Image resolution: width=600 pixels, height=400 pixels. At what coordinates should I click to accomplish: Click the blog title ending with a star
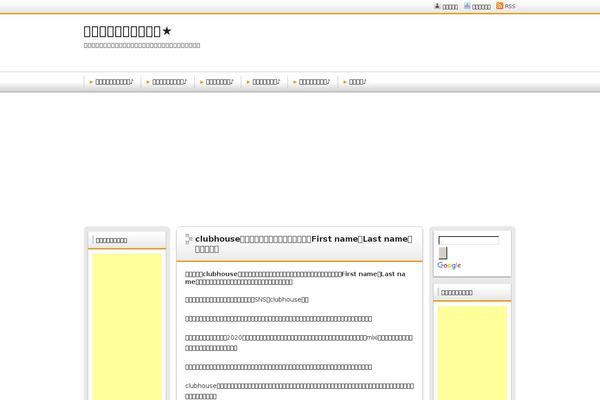click(x=127, y=31)
